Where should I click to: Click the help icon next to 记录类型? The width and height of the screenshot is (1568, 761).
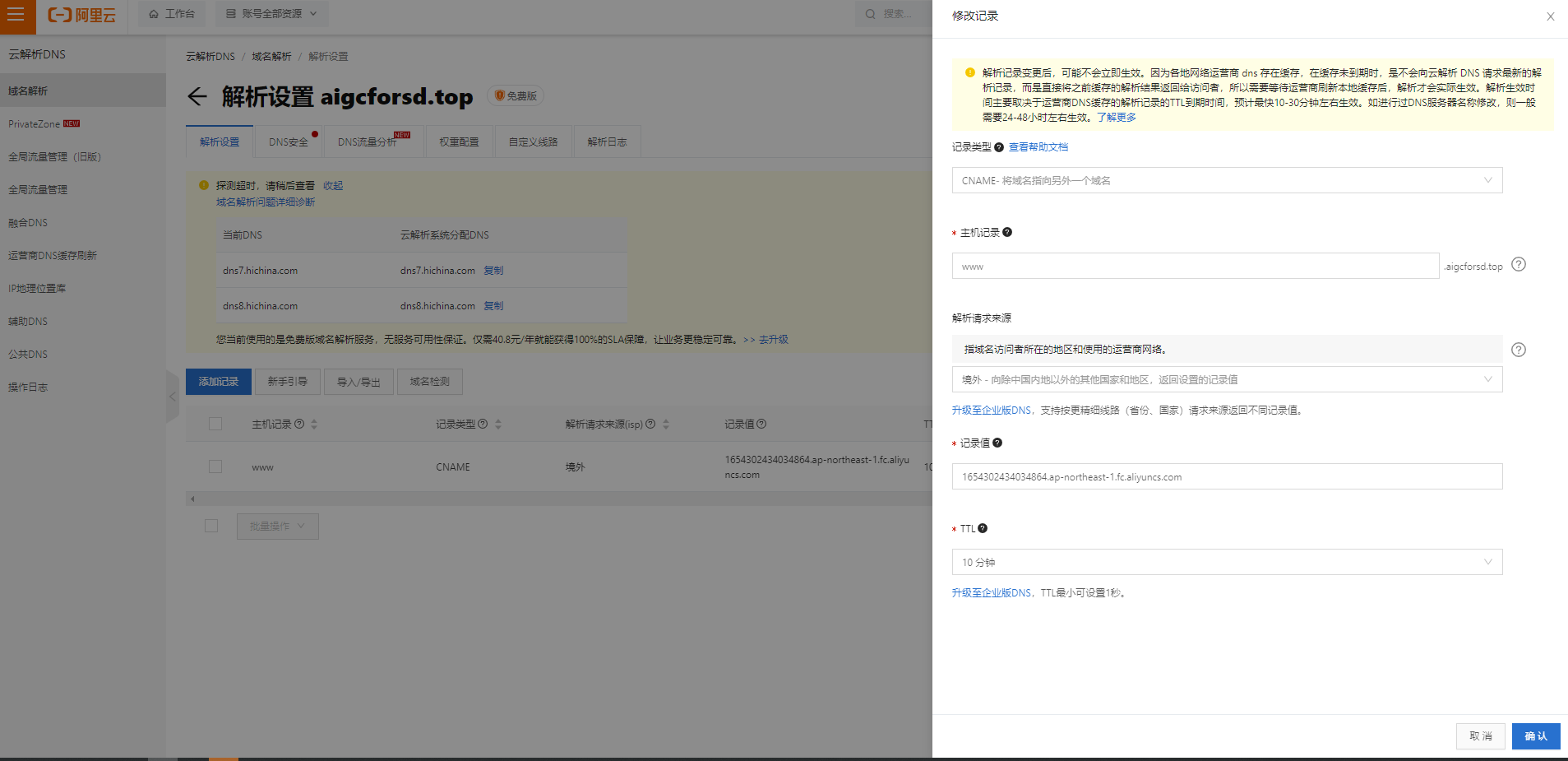pyautogui.click(x=999, y=147)
